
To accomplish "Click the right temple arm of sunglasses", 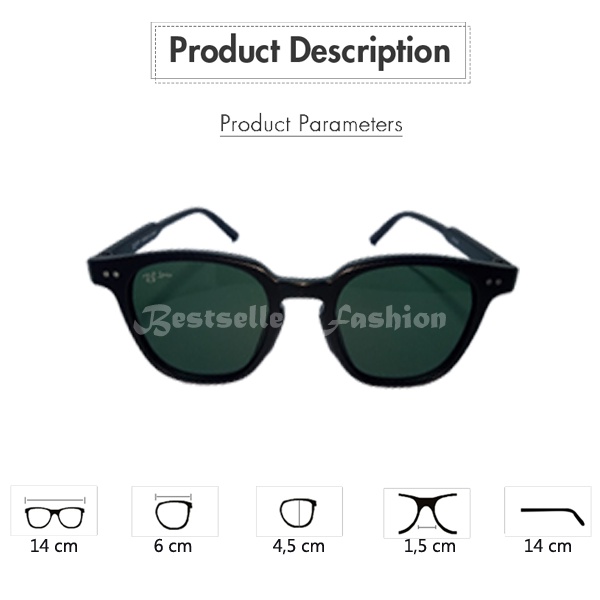I will point(440,233).
